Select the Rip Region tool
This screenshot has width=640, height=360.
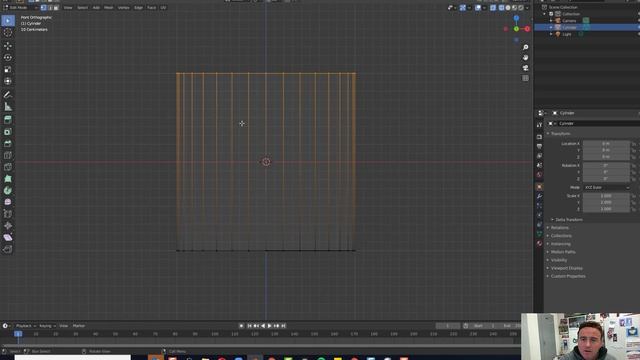(8, 249)
